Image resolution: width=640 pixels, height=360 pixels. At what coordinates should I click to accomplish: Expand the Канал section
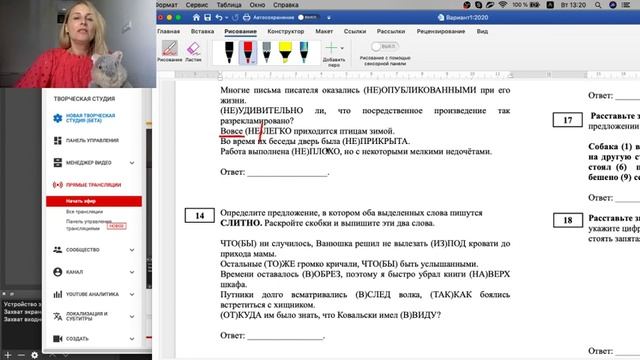(132, 272)
